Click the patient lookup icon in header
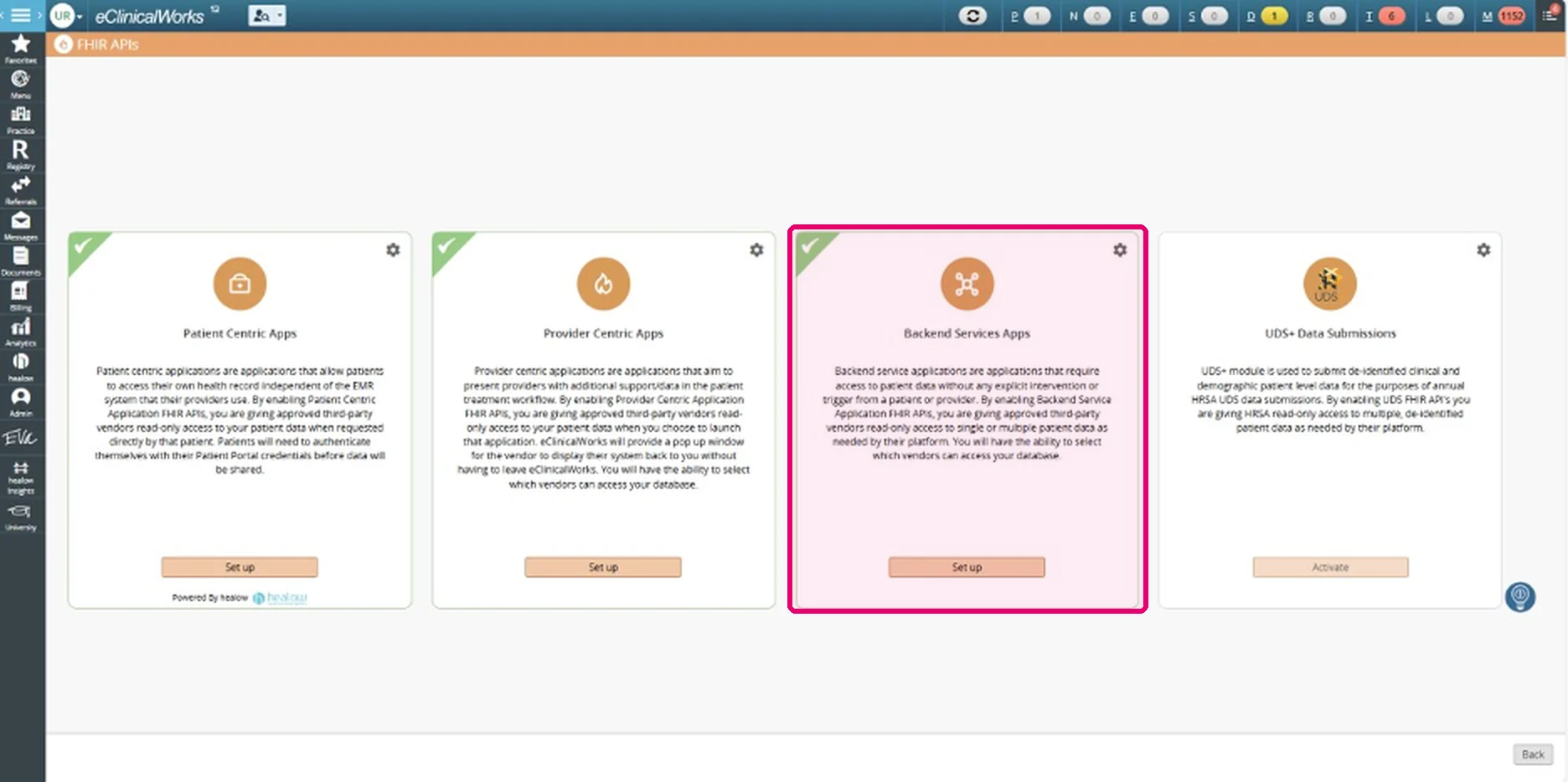This screenshot has width=1568, height=782. tap(261, 16)
